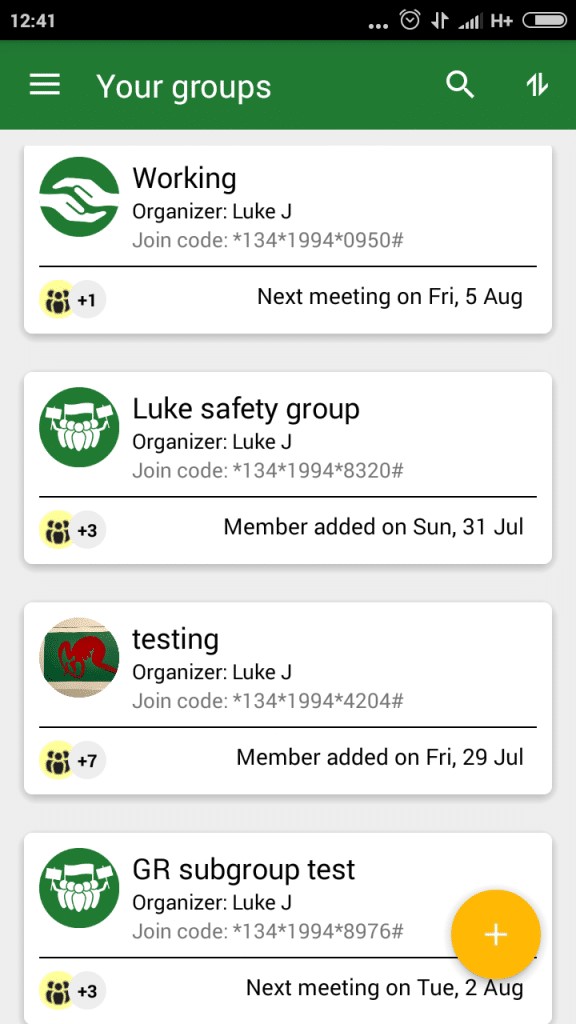
Task: Tap Next meeting on Fri, 5 Aug
Action: [390, 296]
